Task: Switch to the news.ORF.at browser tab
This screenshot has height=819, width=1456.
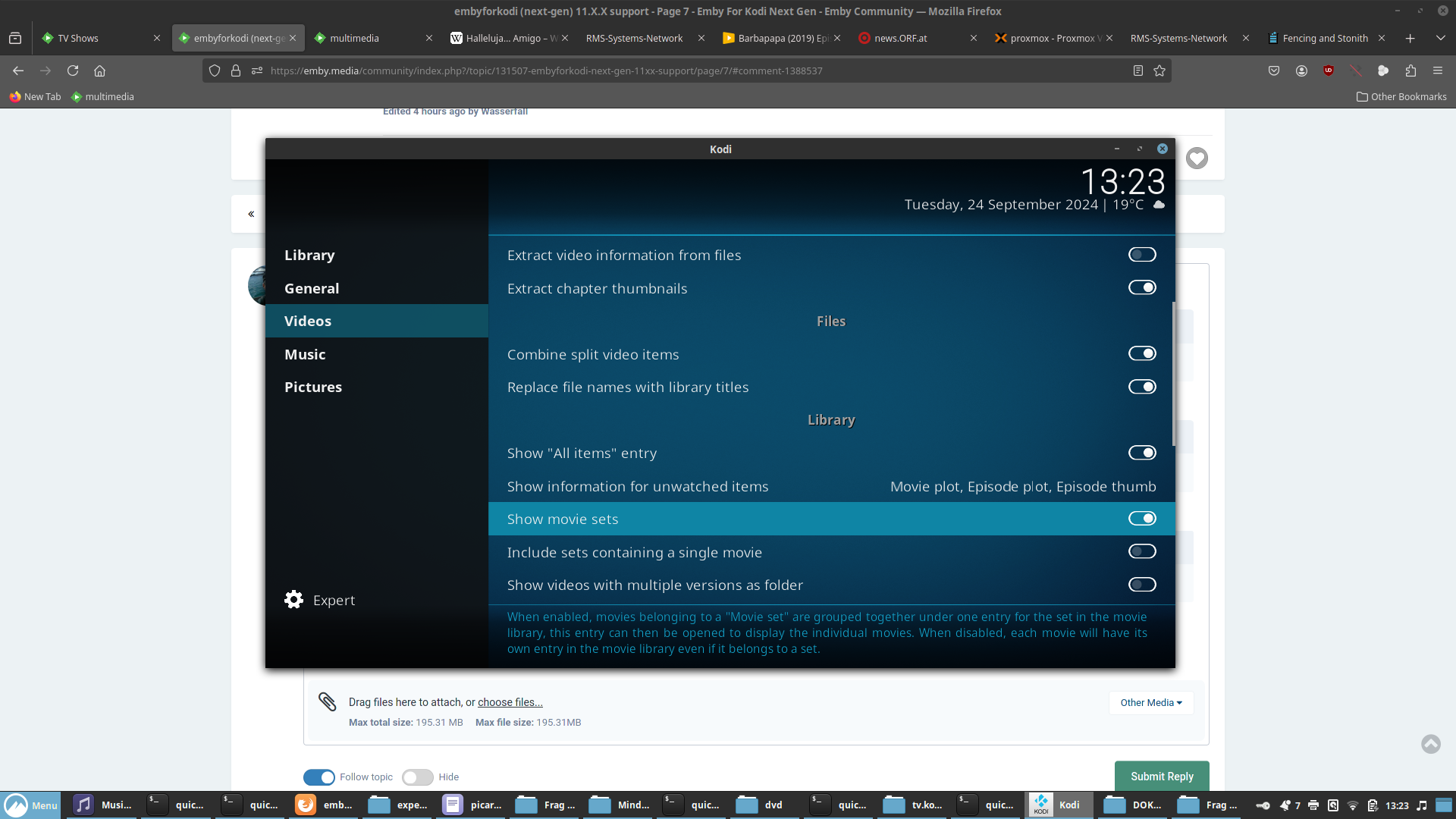Action: 899,37
